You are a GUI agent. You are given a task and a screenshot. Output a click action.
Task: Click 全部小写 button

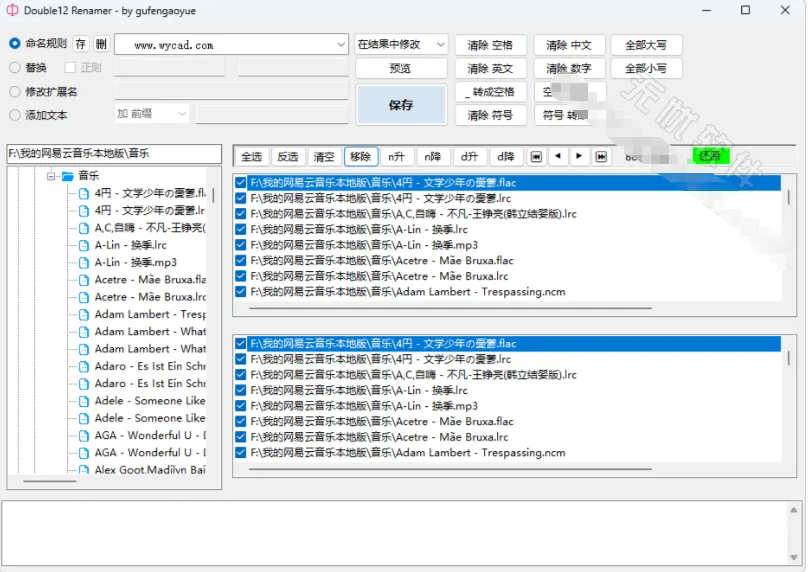(646, 68)
